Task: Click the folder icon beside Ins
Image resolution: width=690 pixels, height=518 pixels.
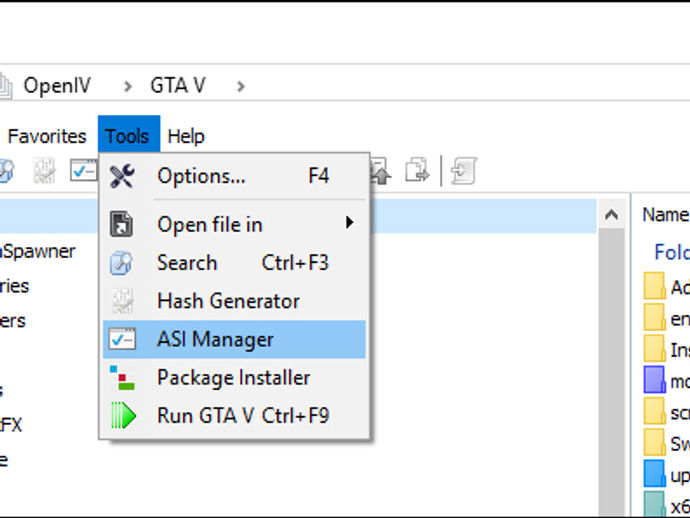Action: coord(654,348)
